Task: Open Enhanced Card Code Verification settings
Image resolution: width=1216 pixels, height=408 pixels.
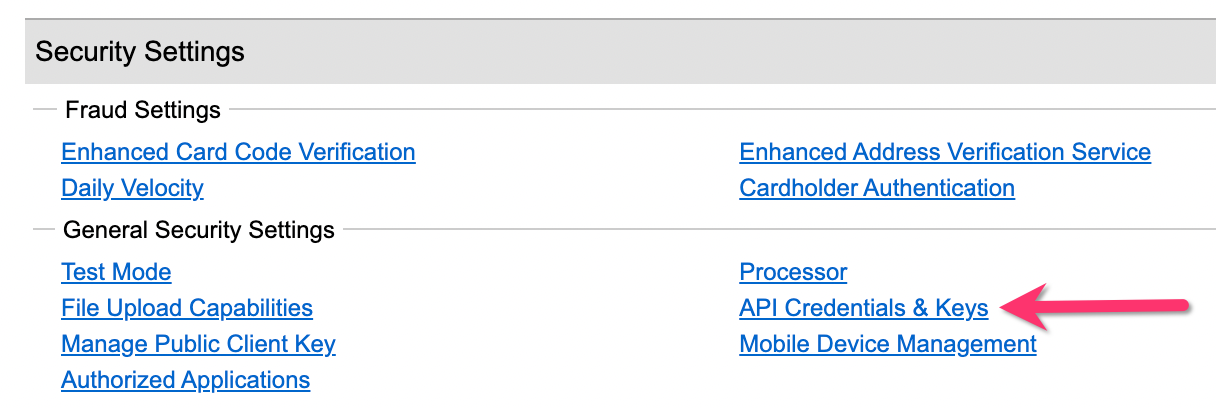Action: [238, 152]
